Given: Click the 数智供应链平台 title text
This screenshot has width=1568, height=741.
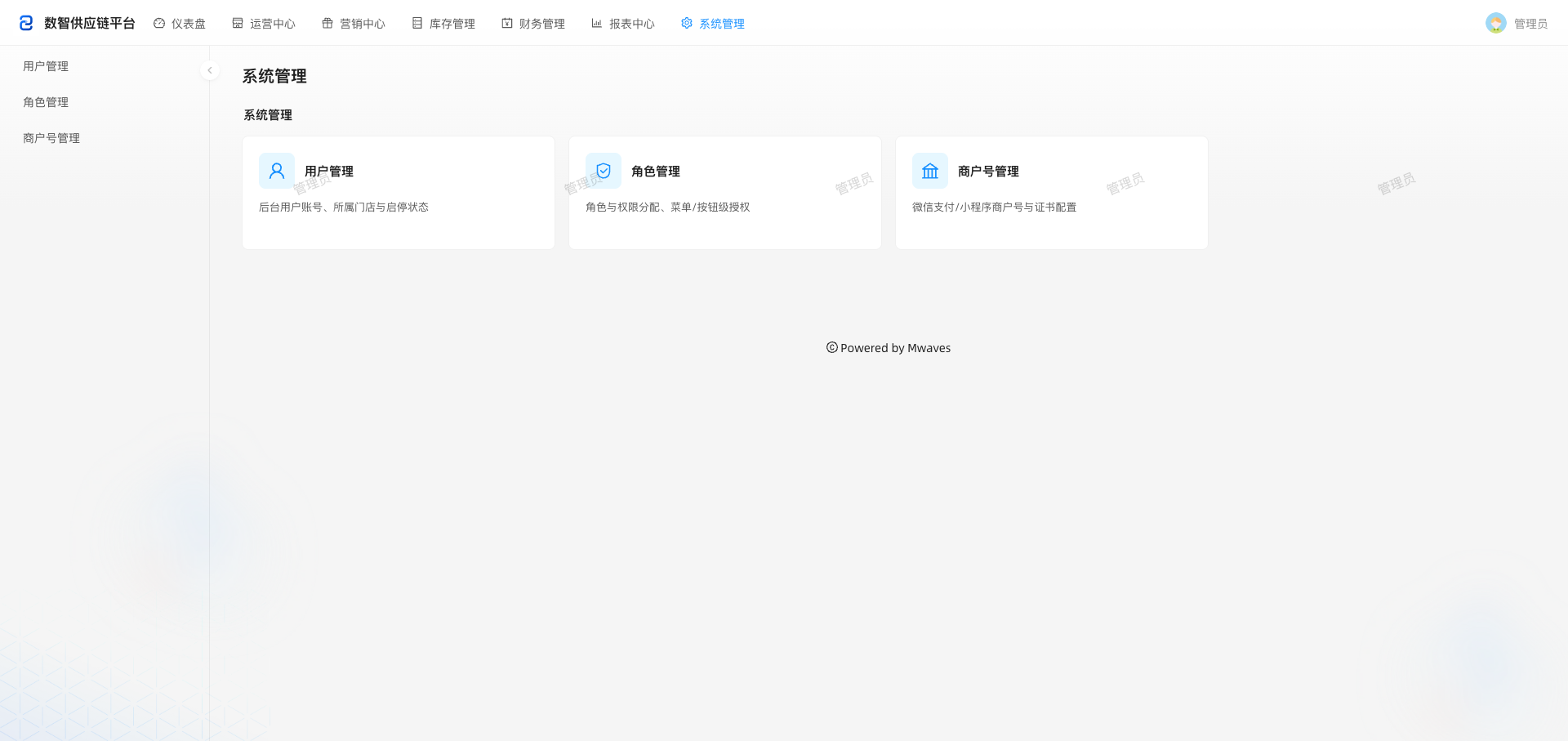Looking at the screenshot, I should 90,23.
